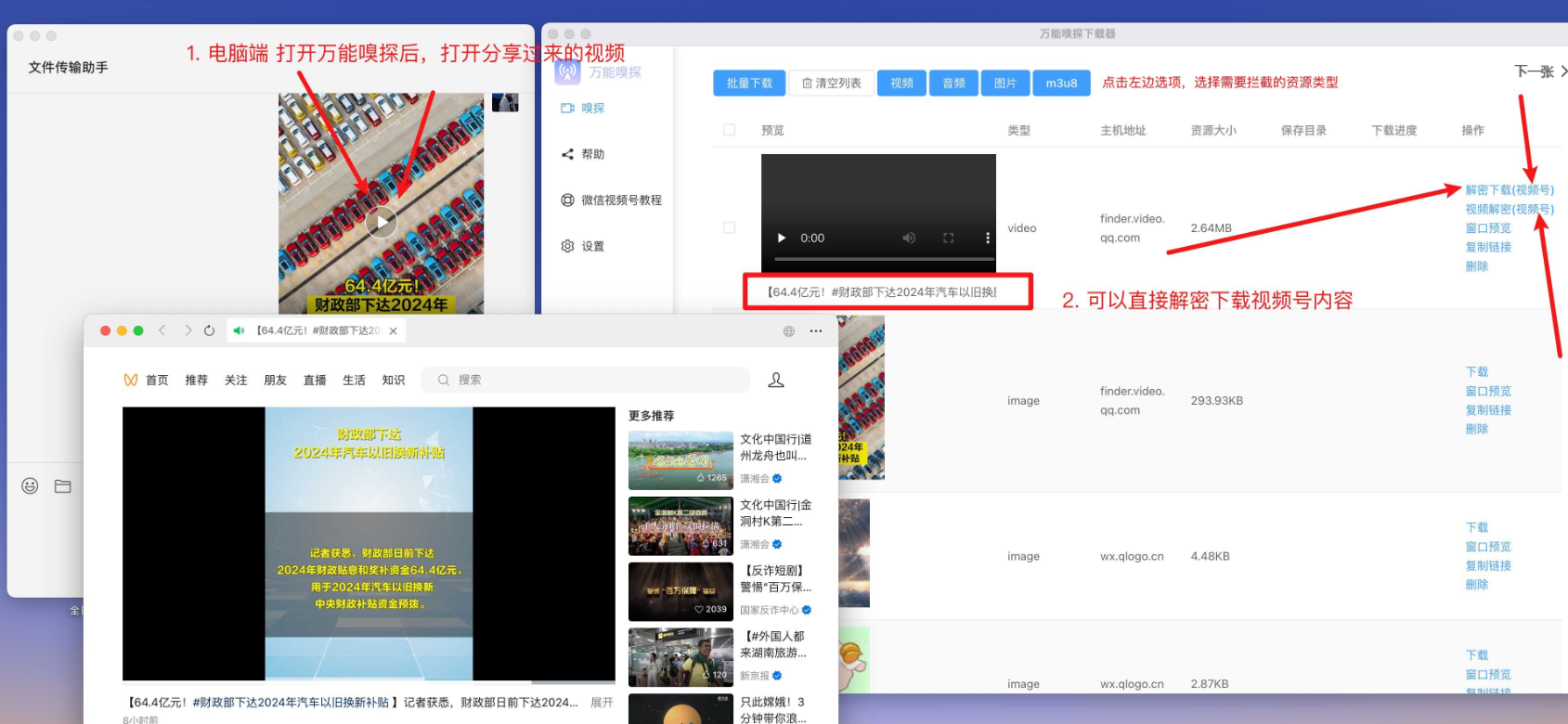
Task: Play the preview video in sniffer list
Action: tap(781, 238)
